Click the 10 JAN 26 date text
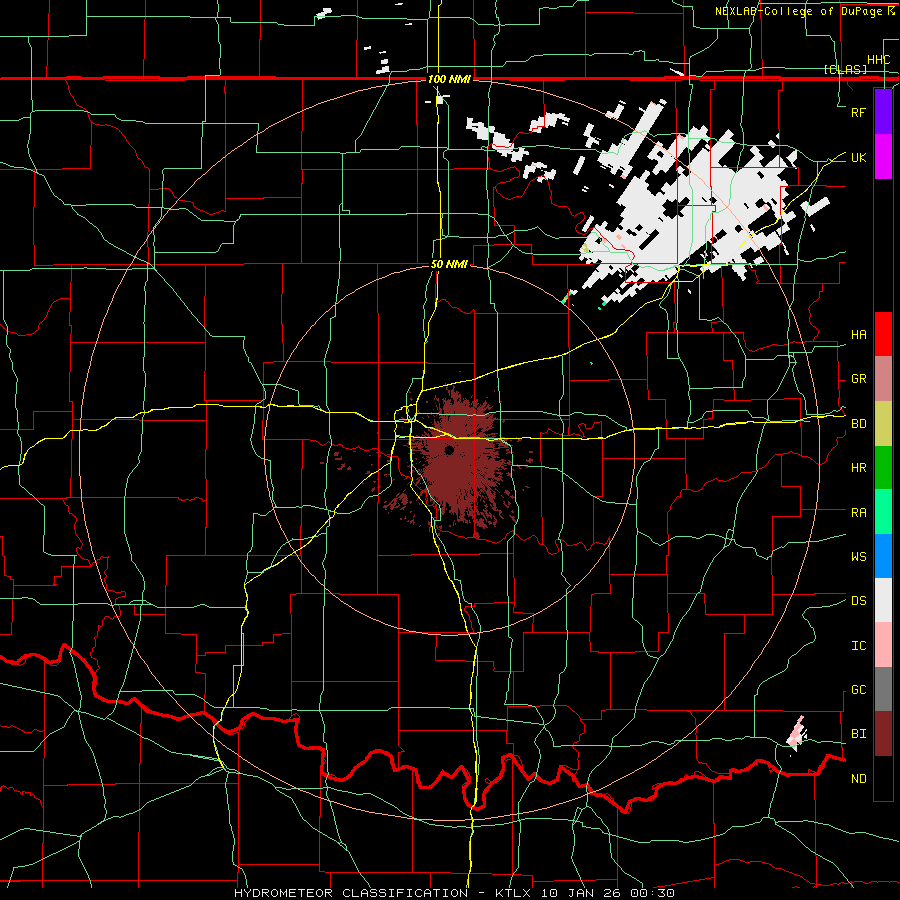This screenshot has width=900, height=900. pyautogui.click(x=581, y=893)
